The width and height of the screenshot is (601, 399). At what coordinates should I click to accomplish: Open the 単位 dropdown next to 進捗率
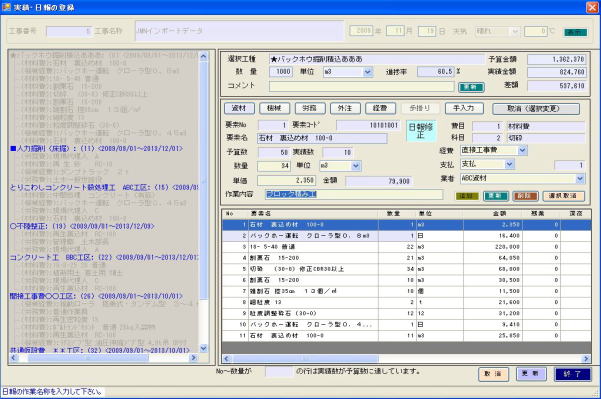(368, 72)
